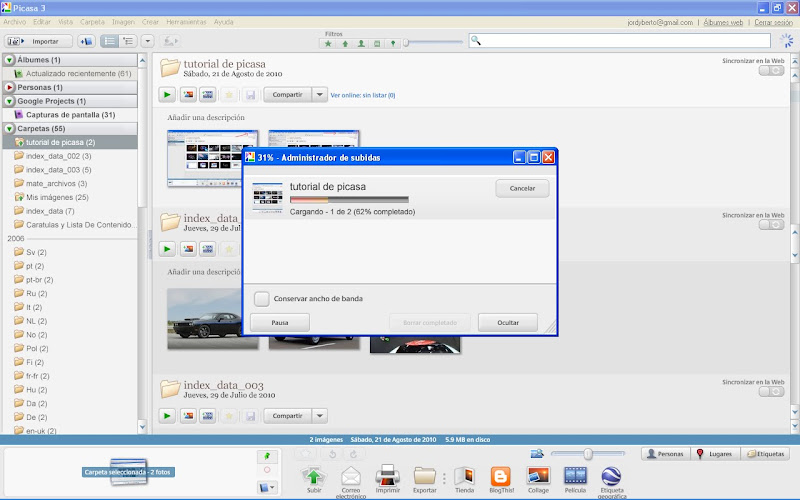Click star icon in tutorial de picasa toolbar
This screenshot has height=500, width=800.
click(229, 94)
